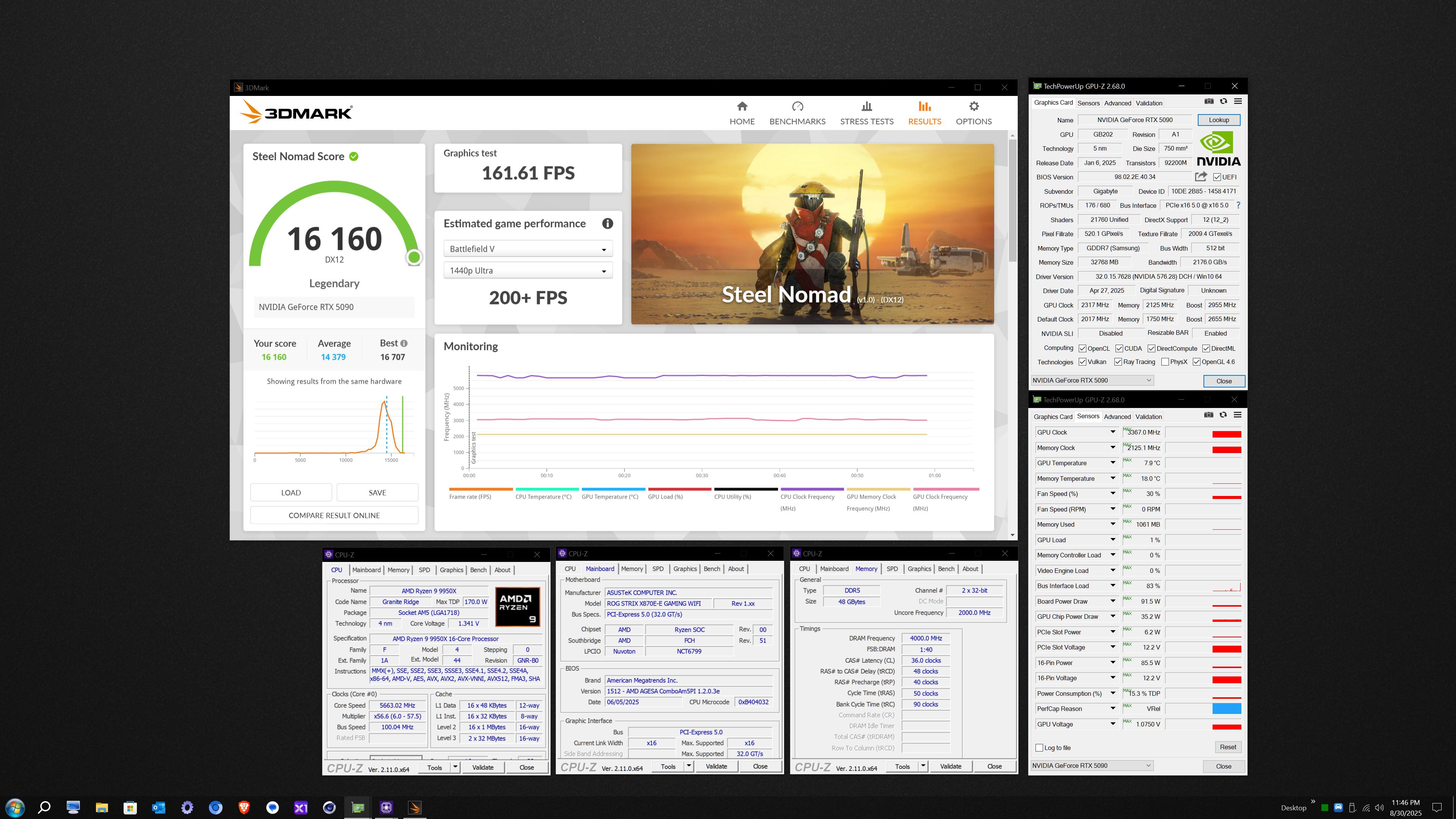Image resolution: width=1456 pixels, height=819 pixels.
Task: Click SAVE in 3DMark results
Action: pos(378,492)
